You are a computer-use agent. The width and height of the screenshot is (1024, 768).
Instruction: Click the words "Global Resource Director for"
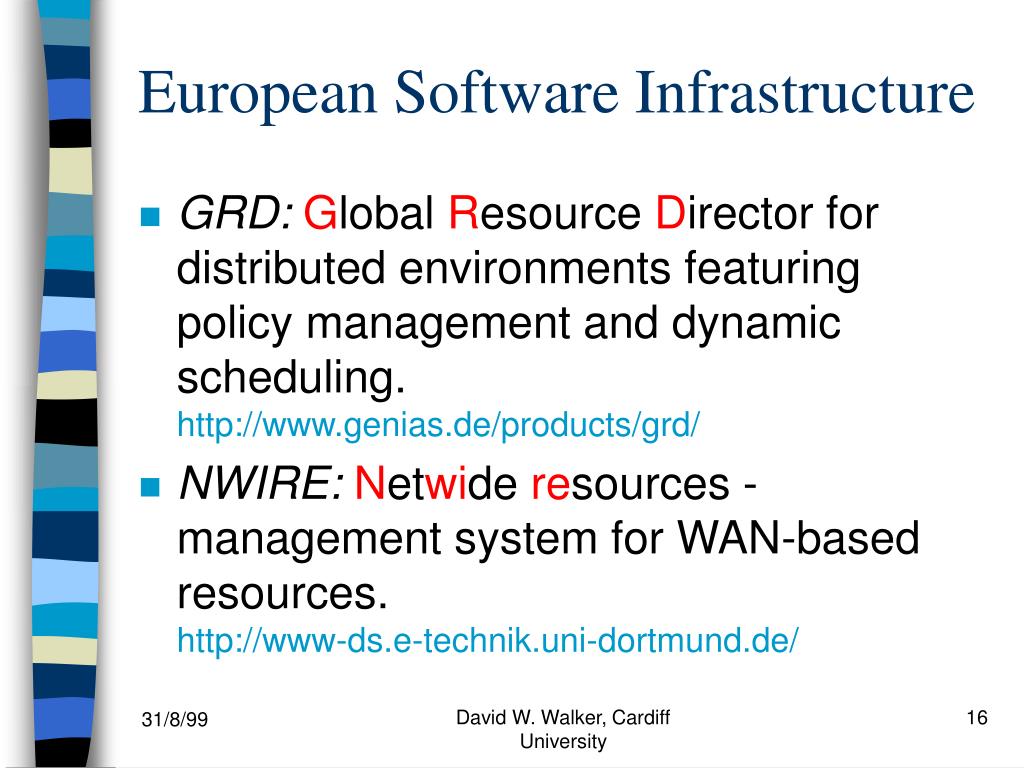591,214
